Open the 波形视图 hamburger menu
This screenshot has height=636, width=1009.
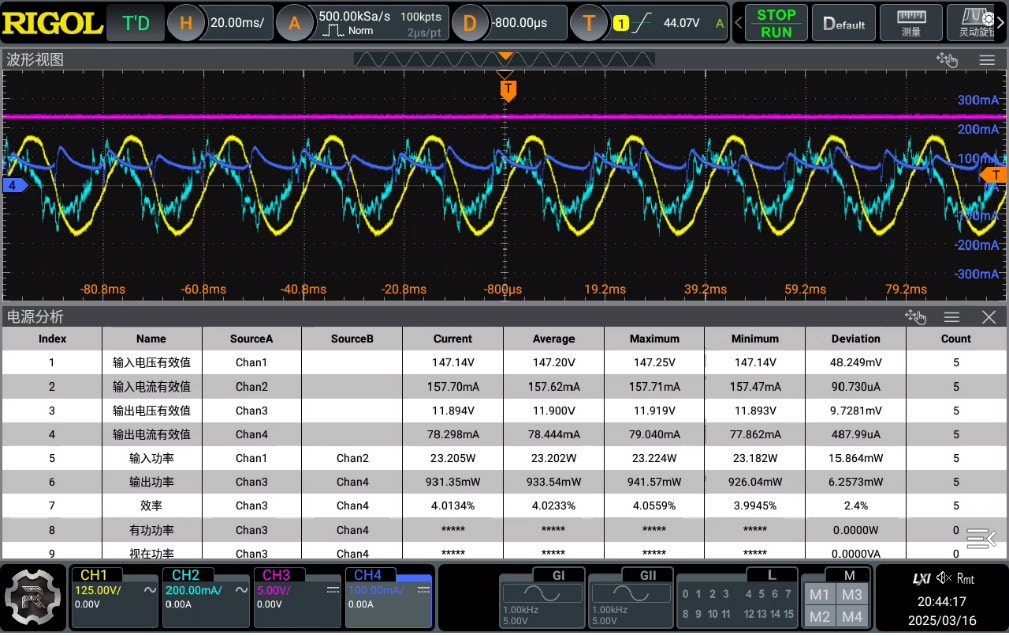987,60
